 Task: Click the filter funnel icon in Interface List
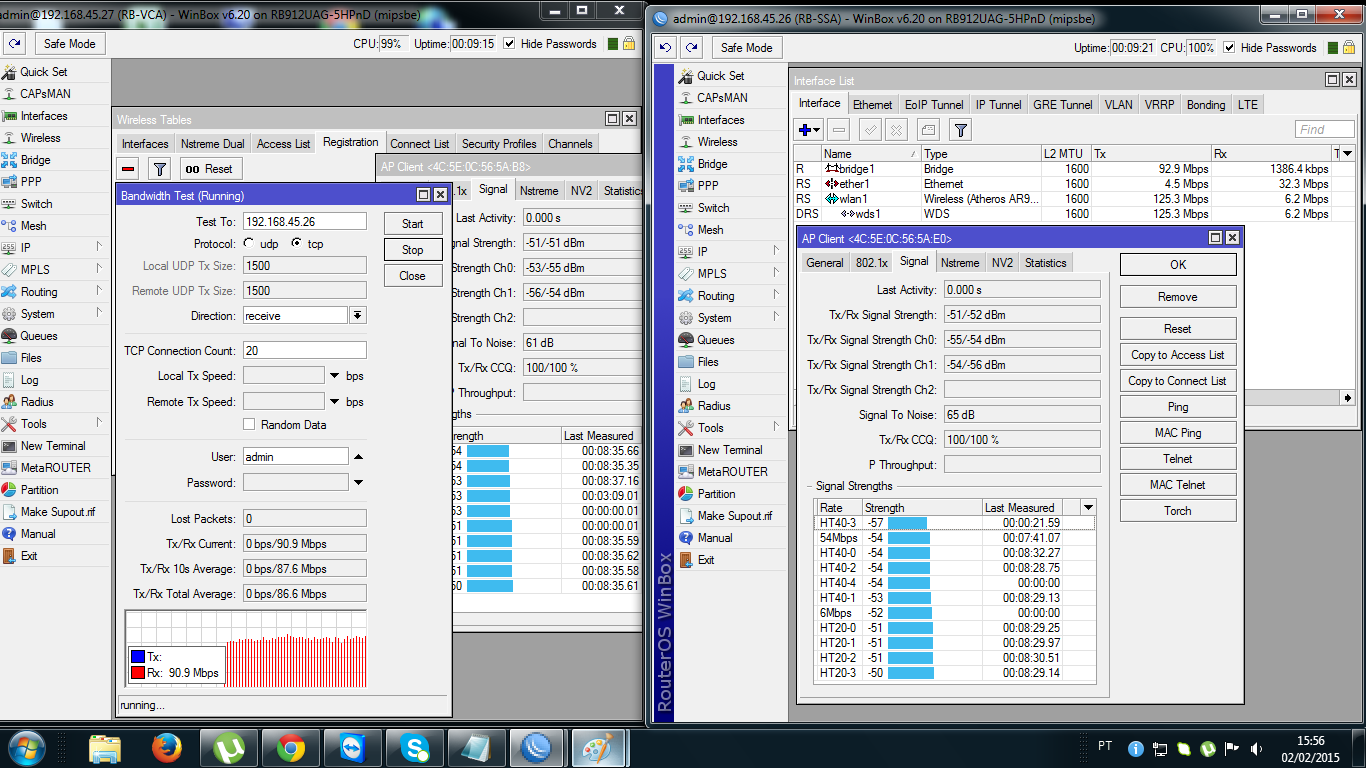pyautogui.click(x=960, y=130)
